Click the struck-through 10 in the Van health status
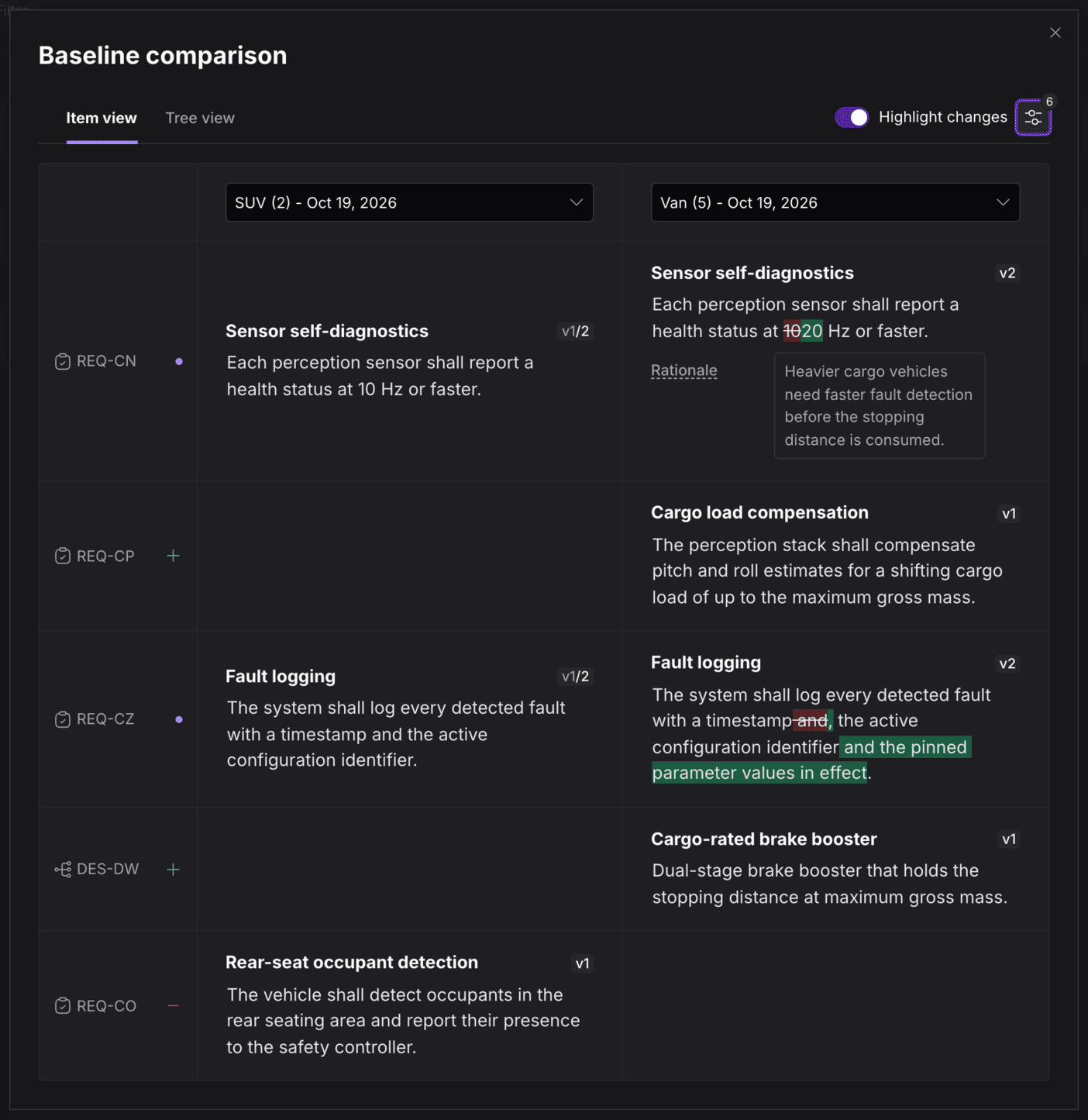Image resolution: width=1088 pixels, height=1120 pixels. pos(792,331)
